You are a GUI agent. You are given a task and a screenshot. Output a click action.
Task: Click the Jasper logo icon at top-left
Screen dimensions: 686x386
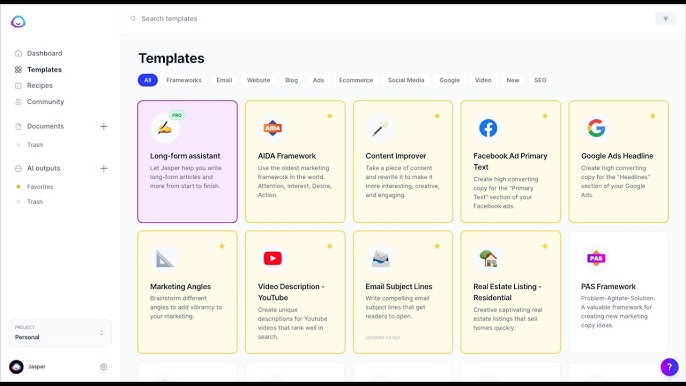pos(18,21)
